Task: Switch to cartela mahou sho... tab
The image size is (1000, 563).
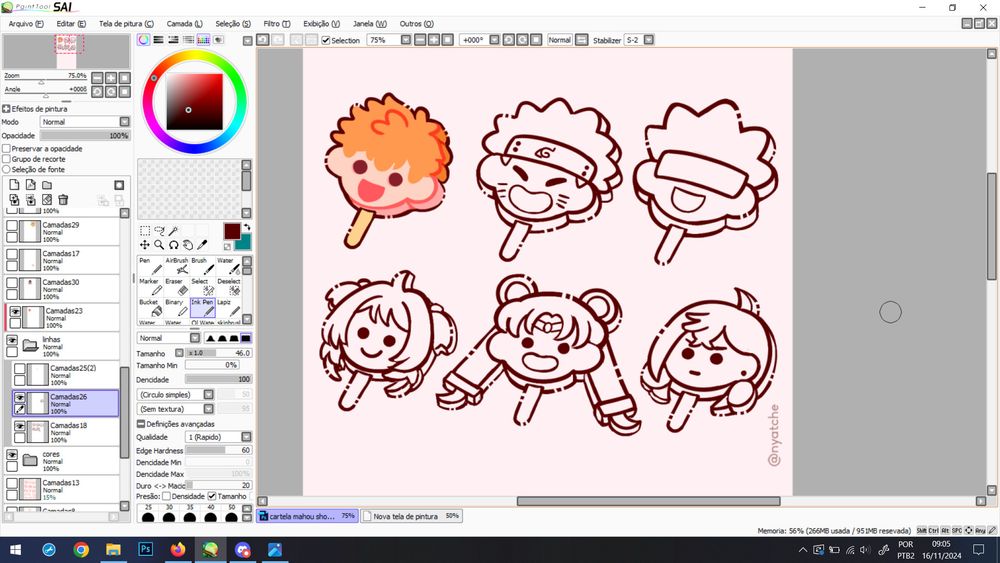Action: click(307, 516)
